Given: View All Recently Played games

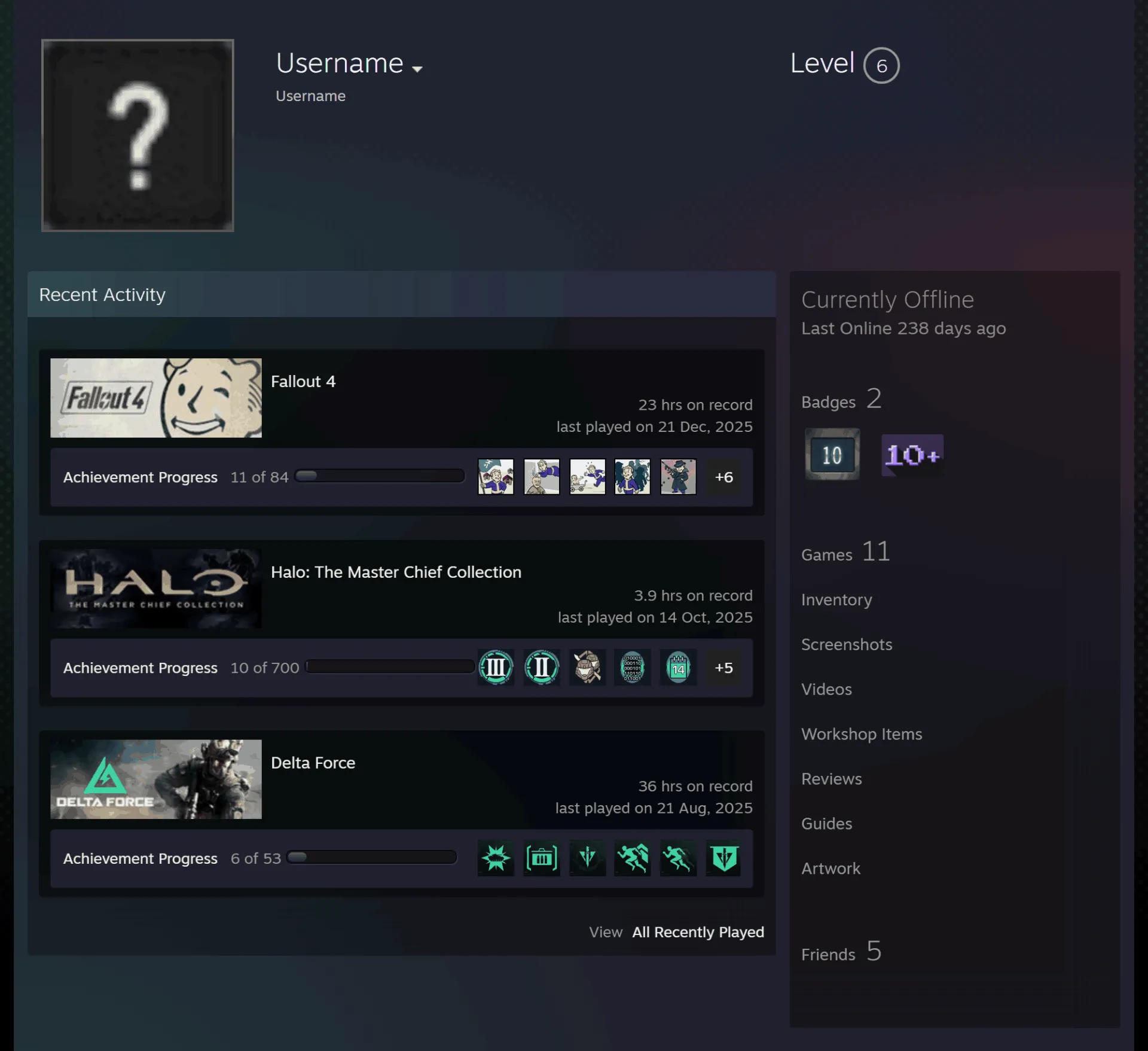Looking at the screenshot, I should (698, 932).
